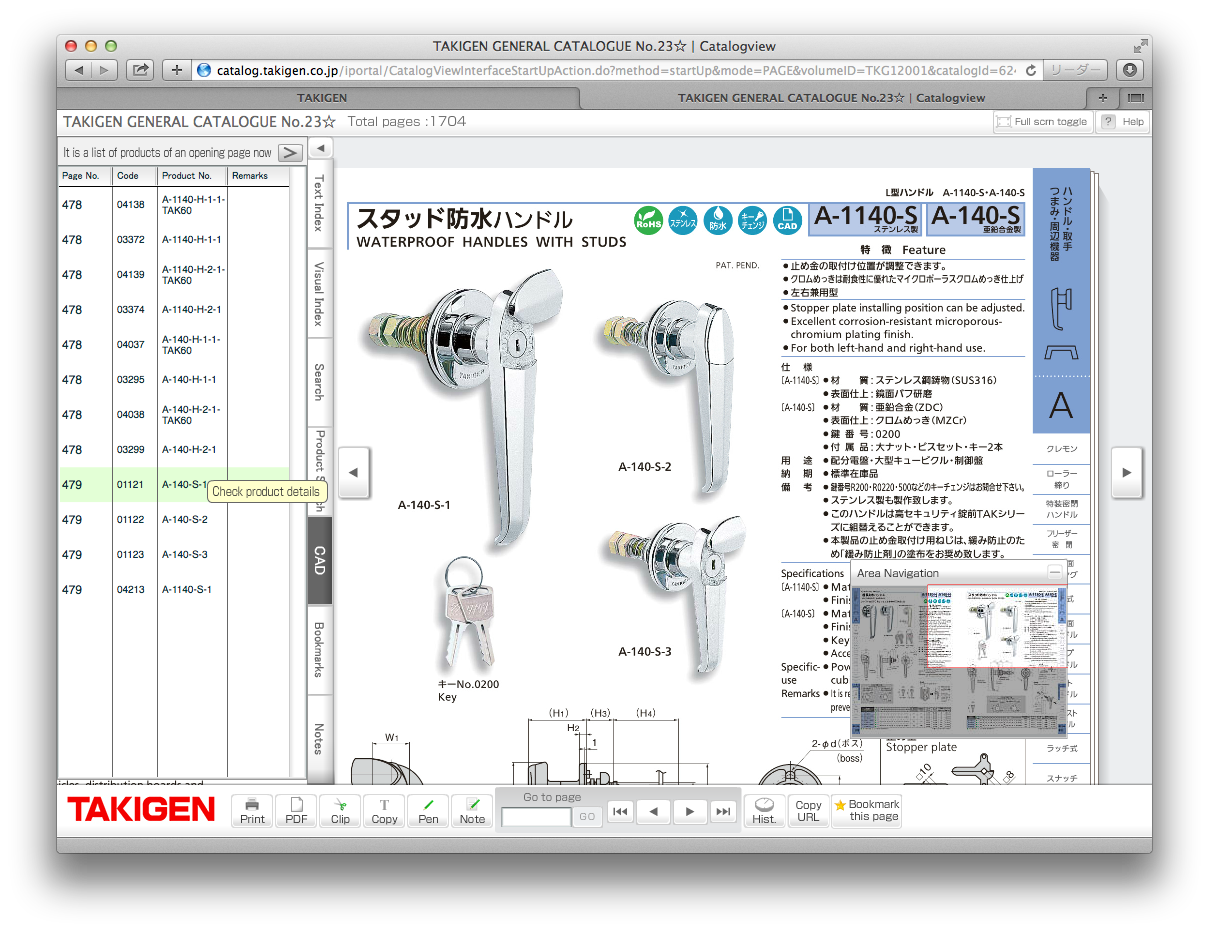The image size is (1209, 932).
Task: Flip to next page with right arrow
Action: tap(1127, 472)
